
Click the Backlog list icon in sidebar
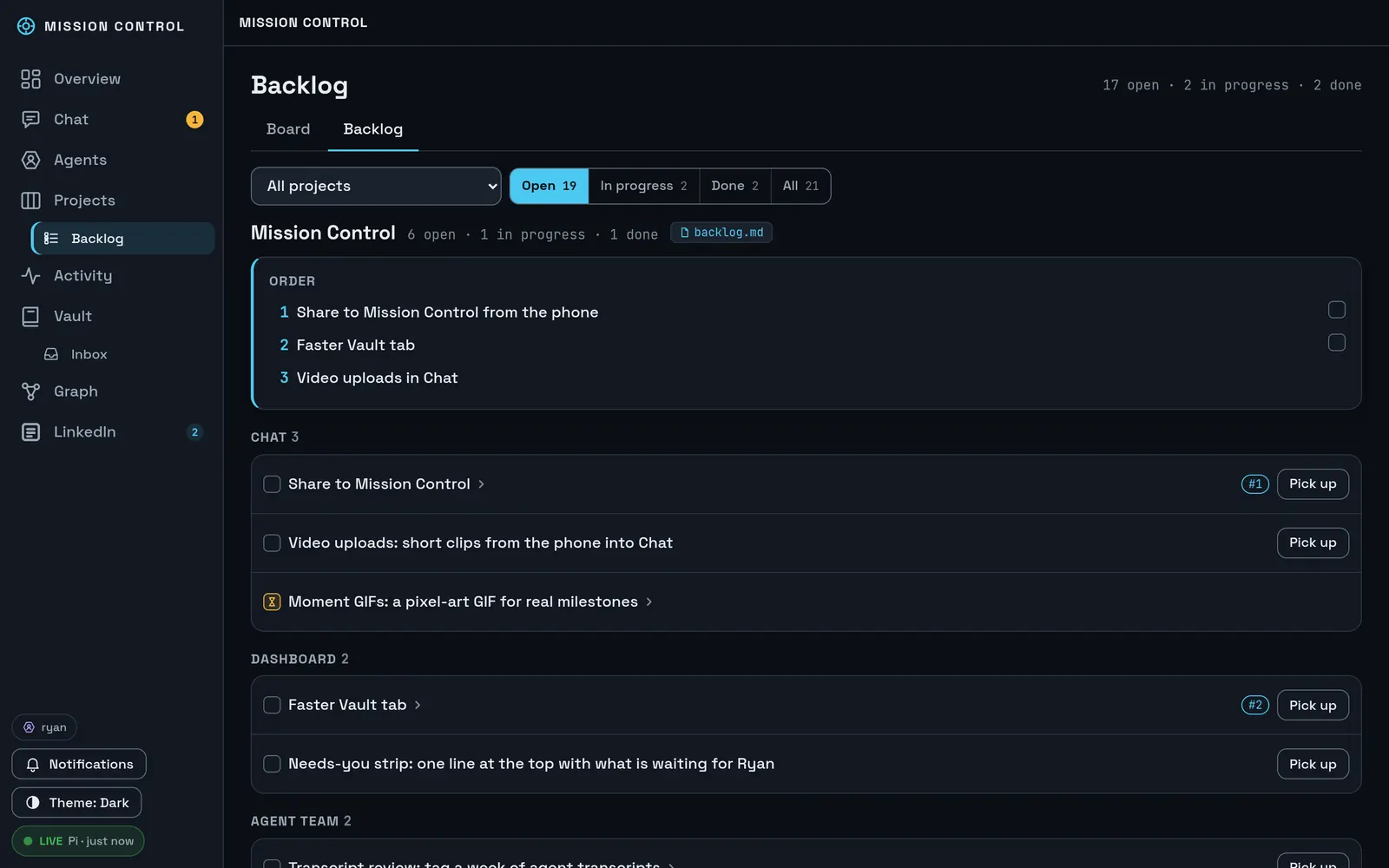[51, 239]
